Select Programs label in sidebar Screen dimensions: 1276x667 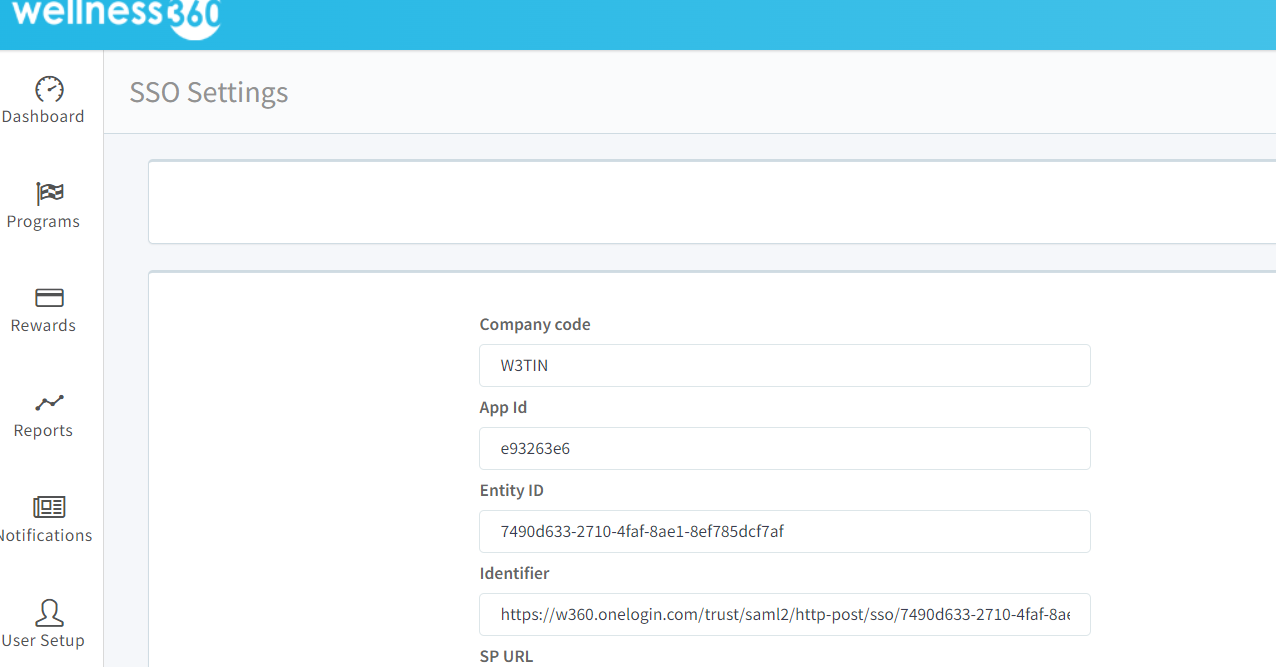tap(43, 222)
